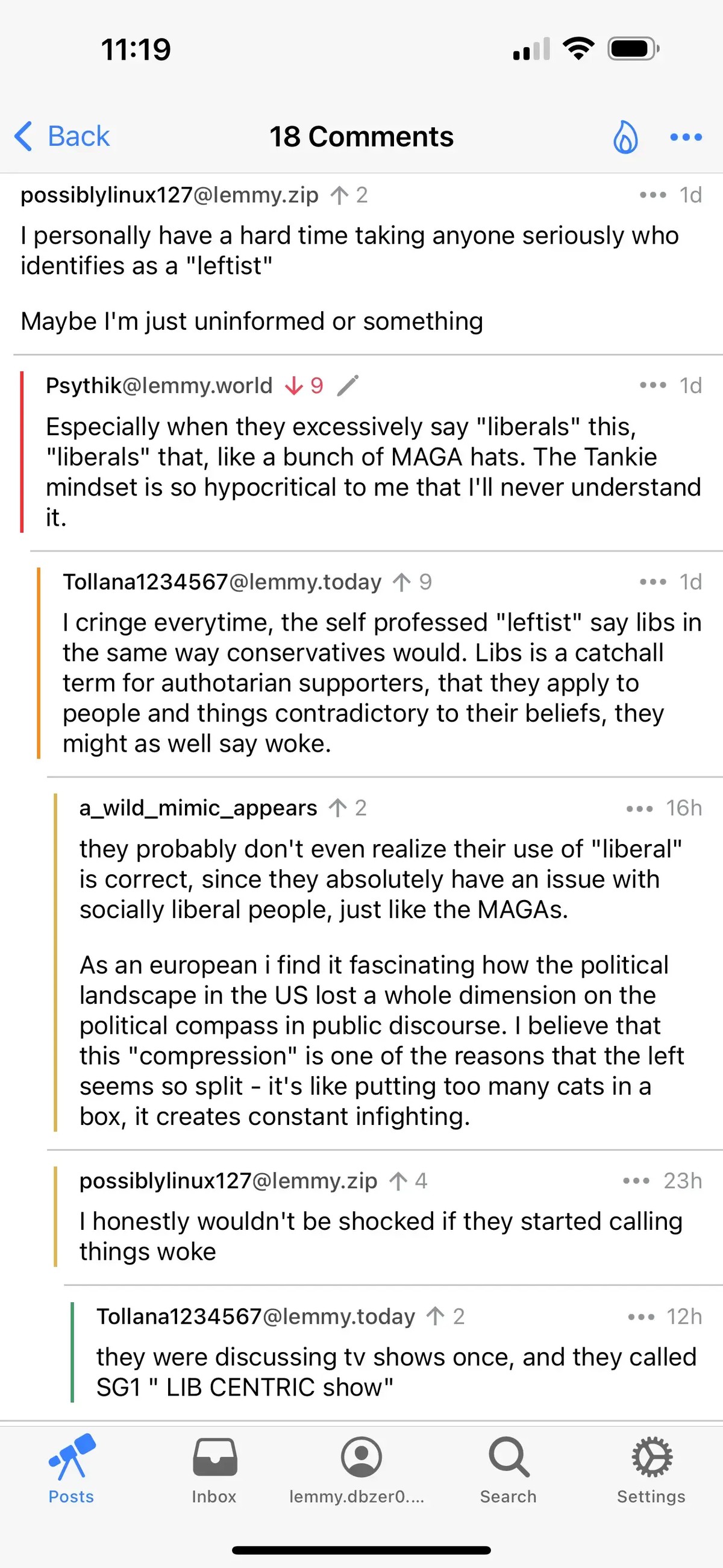The image size is (723, 1568).
Task: Open options menu on Psythik's comment
Action: pos(653,385)
